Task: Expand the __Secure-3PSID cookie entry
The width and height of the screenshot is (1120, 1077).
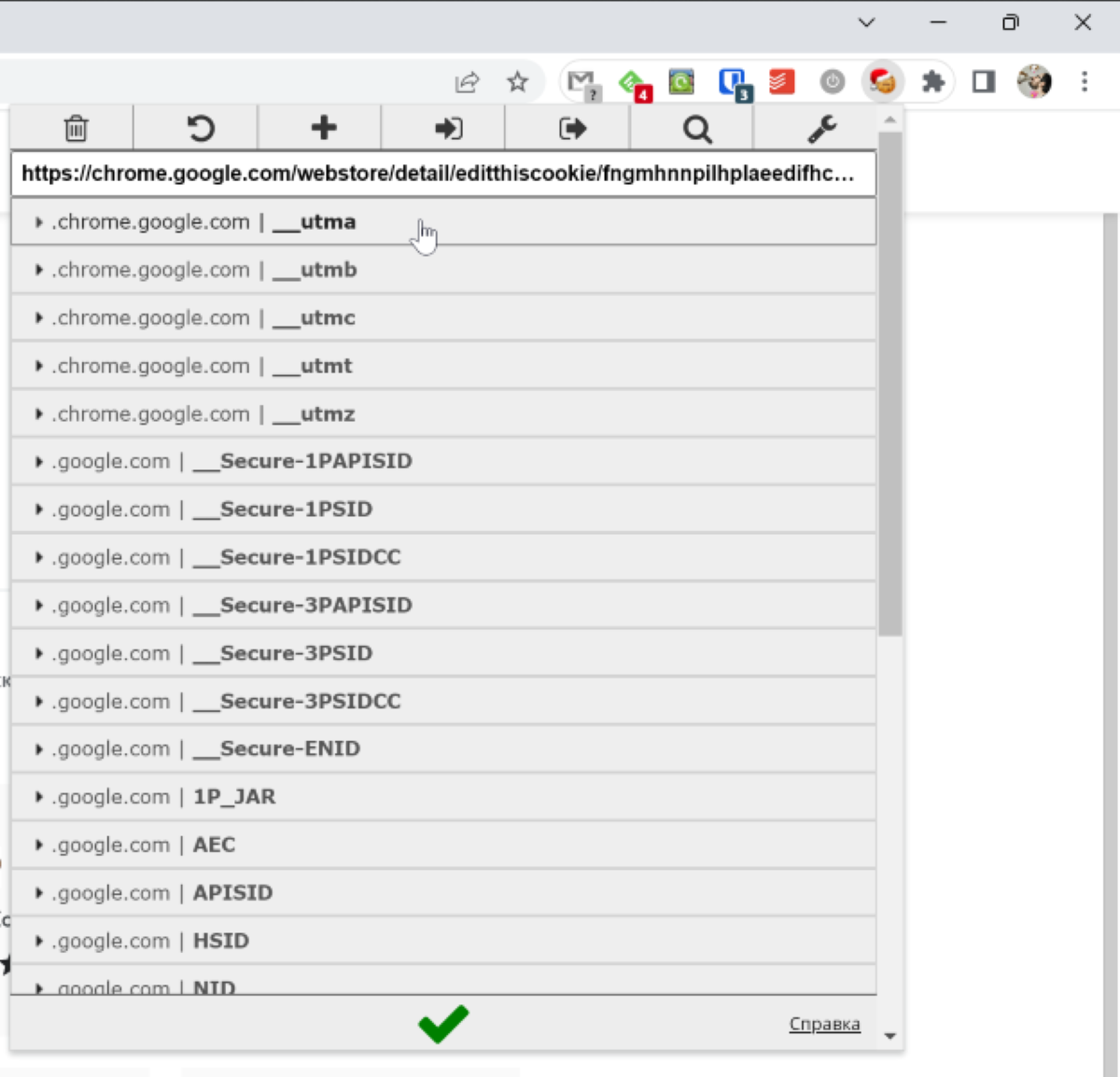Action: (443, 653)
